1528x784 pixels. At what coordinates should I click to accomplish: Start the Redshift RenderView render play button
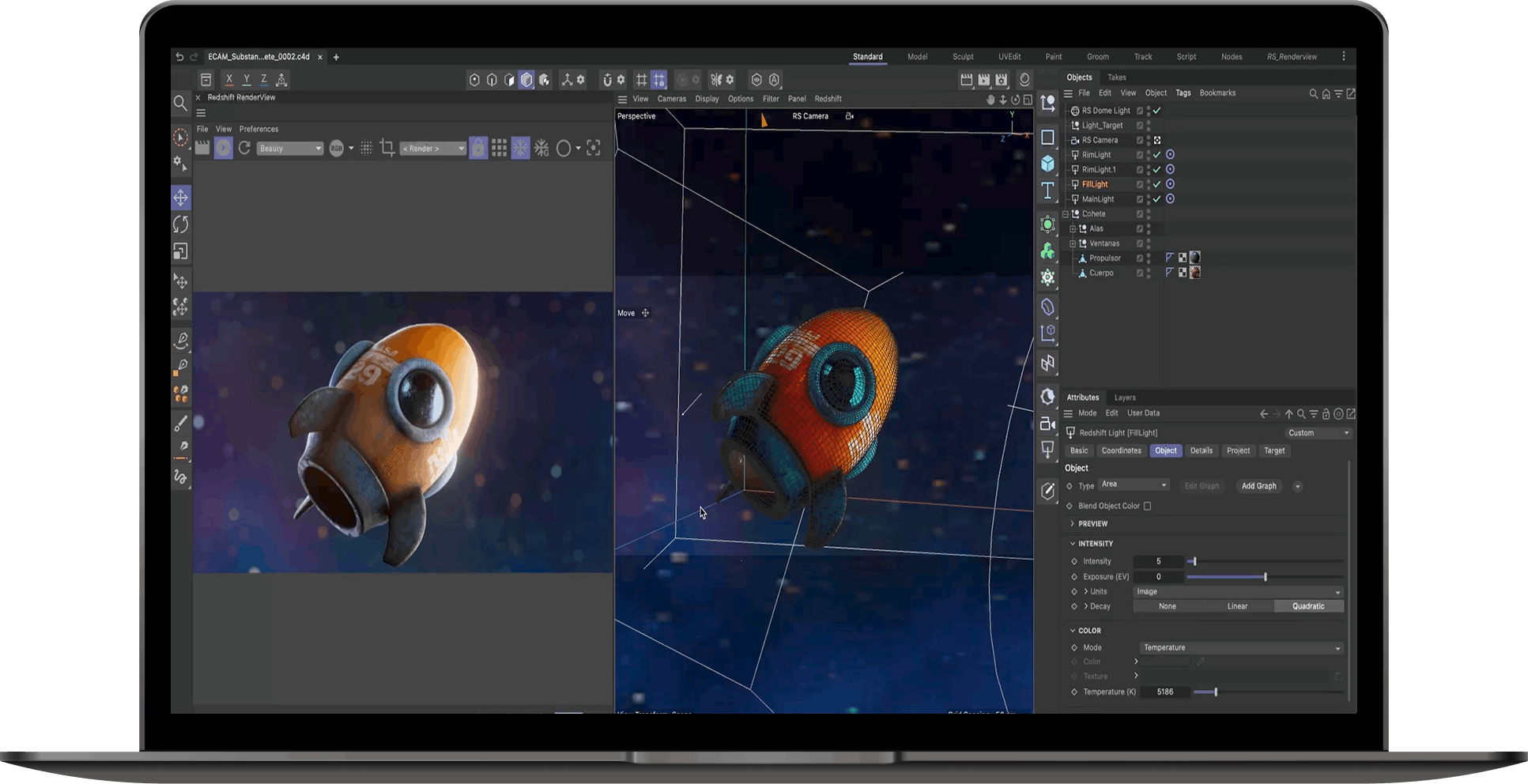click(x=224, y=149)
